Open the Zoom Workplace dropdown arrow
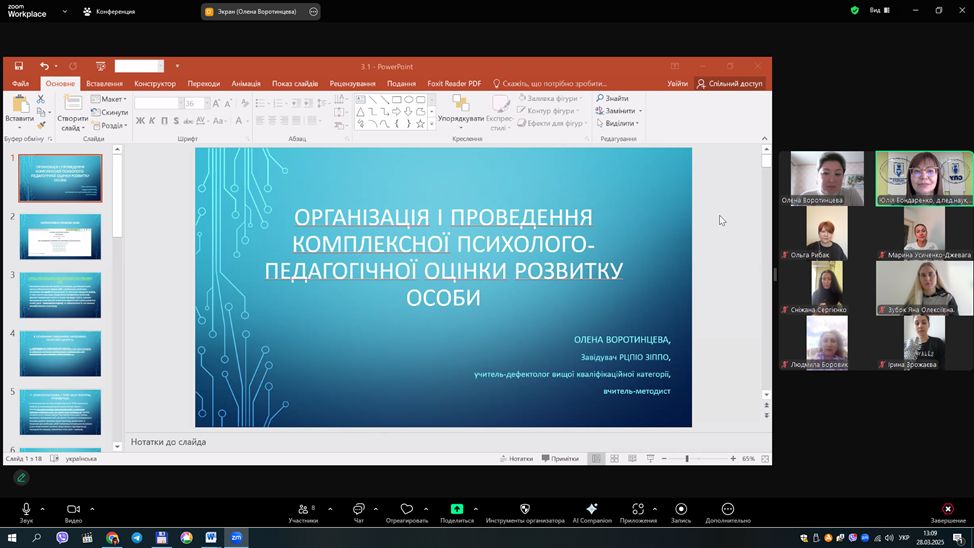This screenshot has height=548, width=974. click(x=65, y=12)
